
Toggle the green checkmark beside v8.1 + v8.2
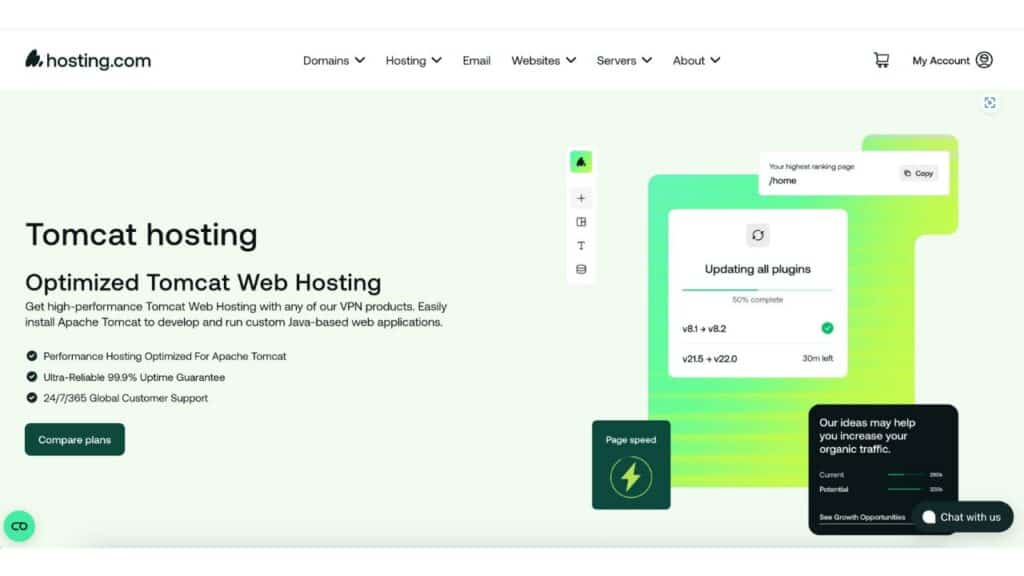click(x=825, y=327)
